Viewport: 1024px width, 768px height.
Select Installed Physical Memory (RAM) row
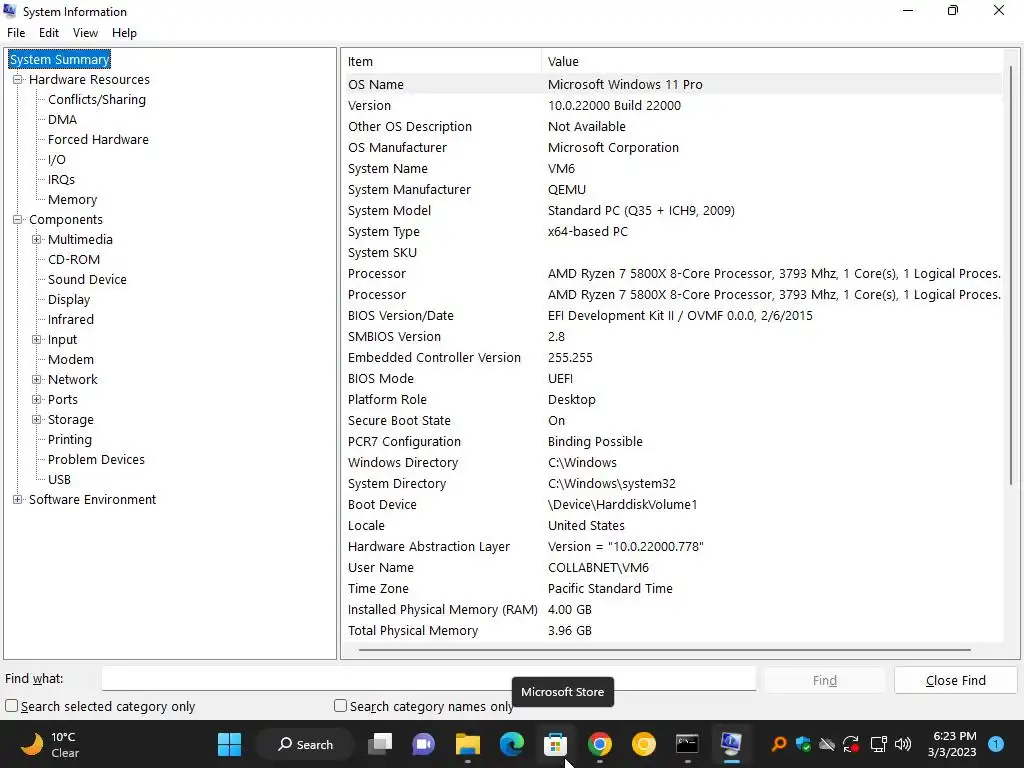pos(673,609)
